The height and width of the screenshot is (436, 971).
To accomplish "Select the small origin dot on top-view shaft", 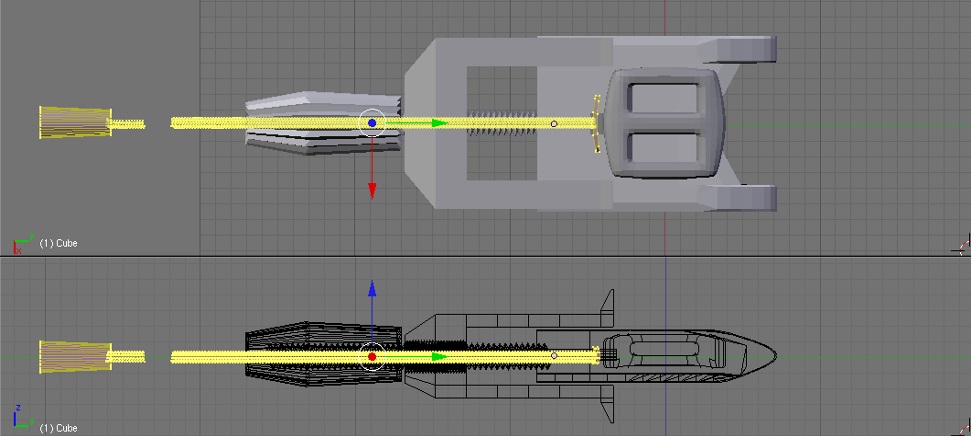I will click(554, 124).
